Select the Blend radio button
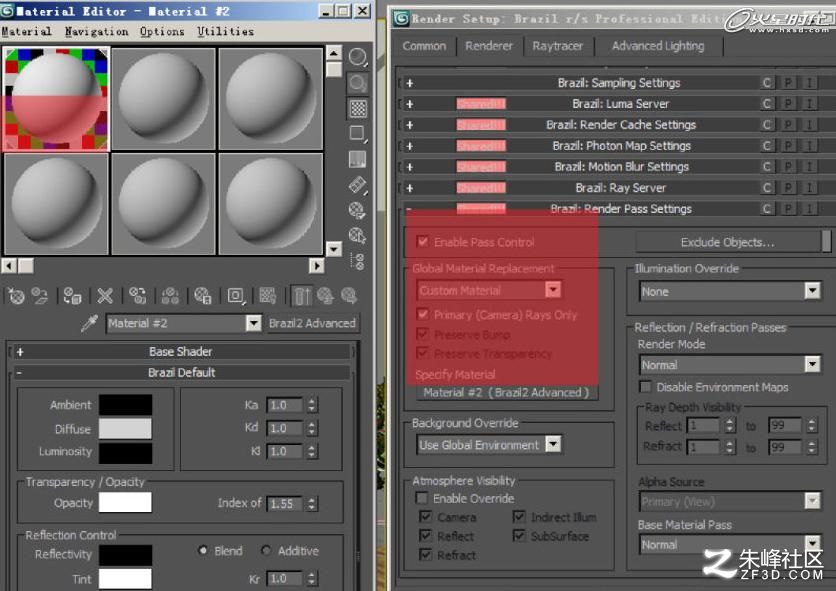 click(x=203, y=550)
